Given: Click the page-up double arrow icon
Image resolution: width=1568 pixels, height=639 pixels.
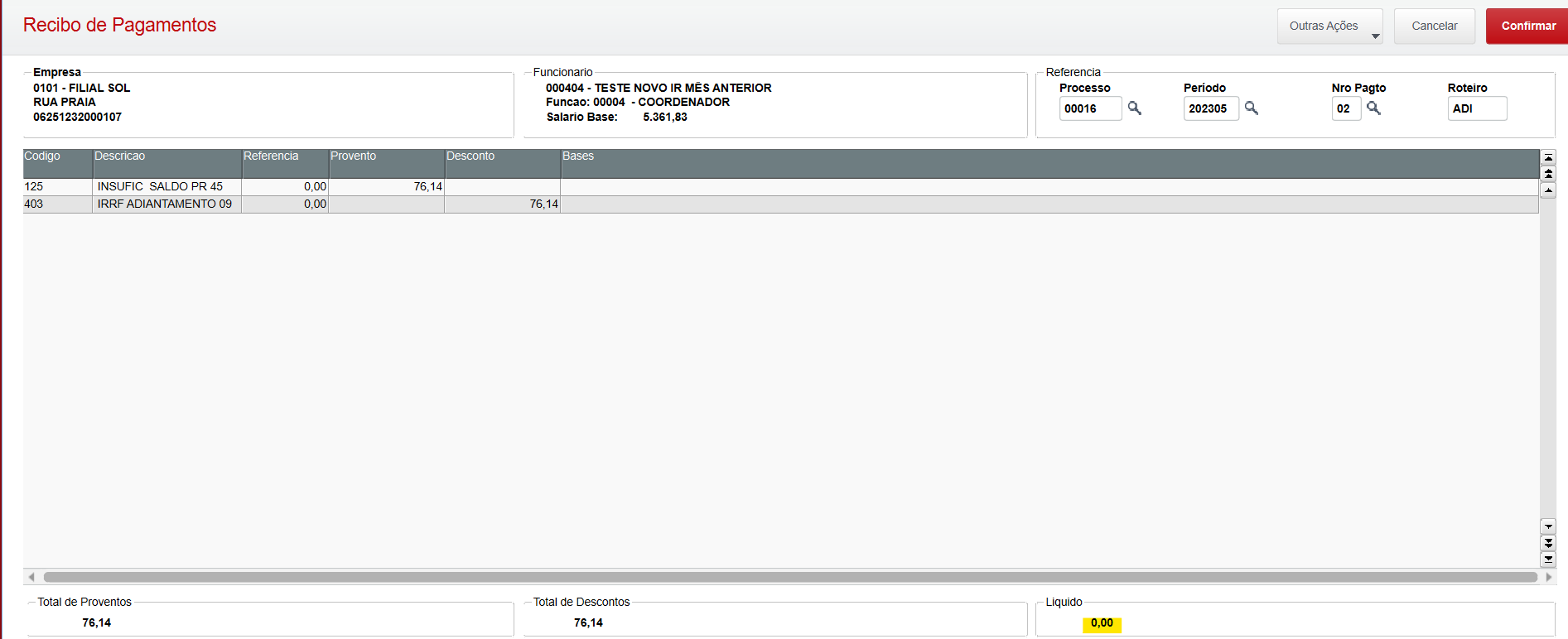Looking at the screenshot, I should tap(1548, 174).
